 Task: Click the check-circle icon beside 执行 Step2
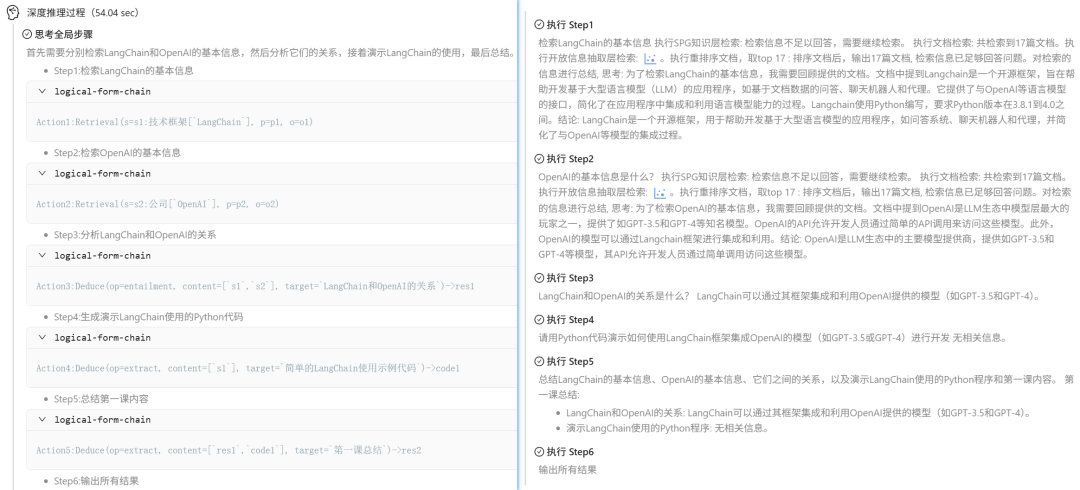coord(539,159)
